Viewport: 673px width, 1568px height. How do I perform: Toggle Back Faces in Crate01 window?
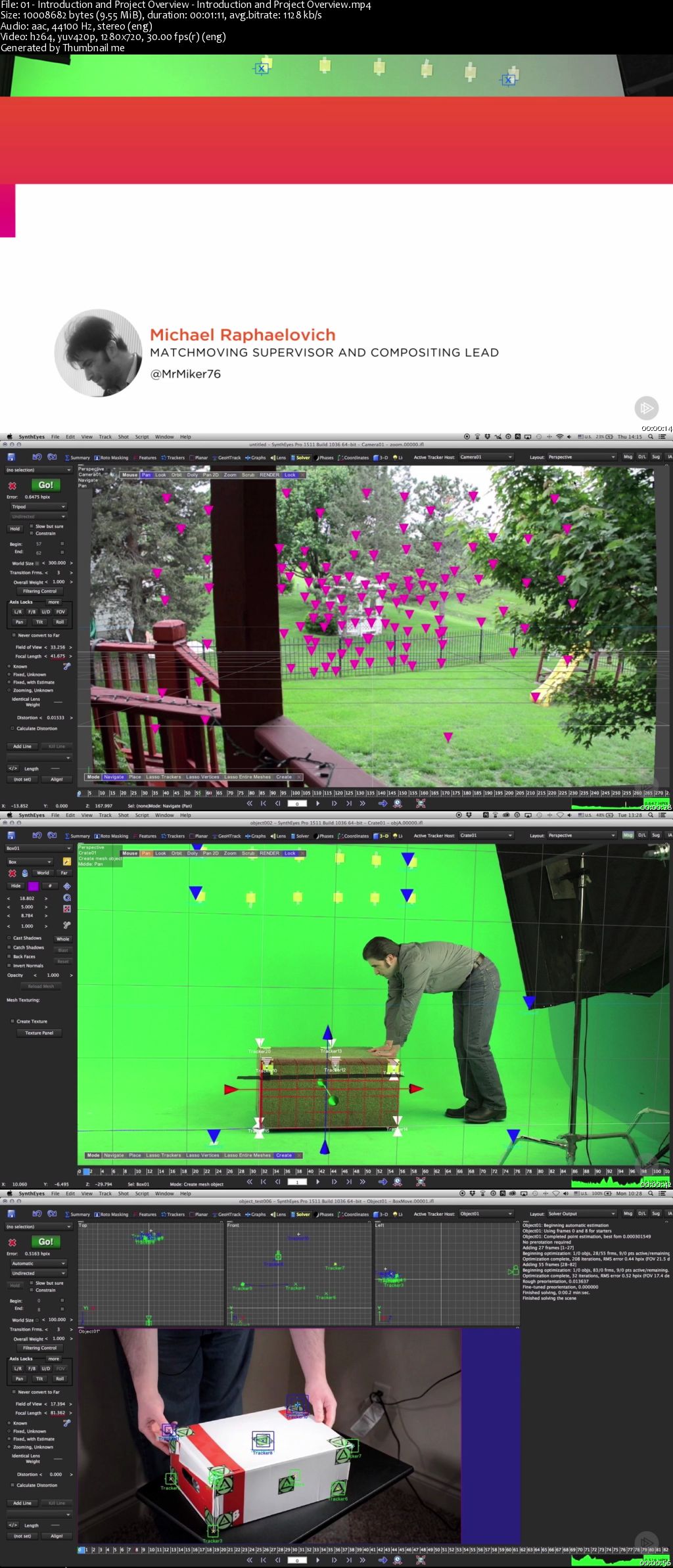click(x=21, y=956)
